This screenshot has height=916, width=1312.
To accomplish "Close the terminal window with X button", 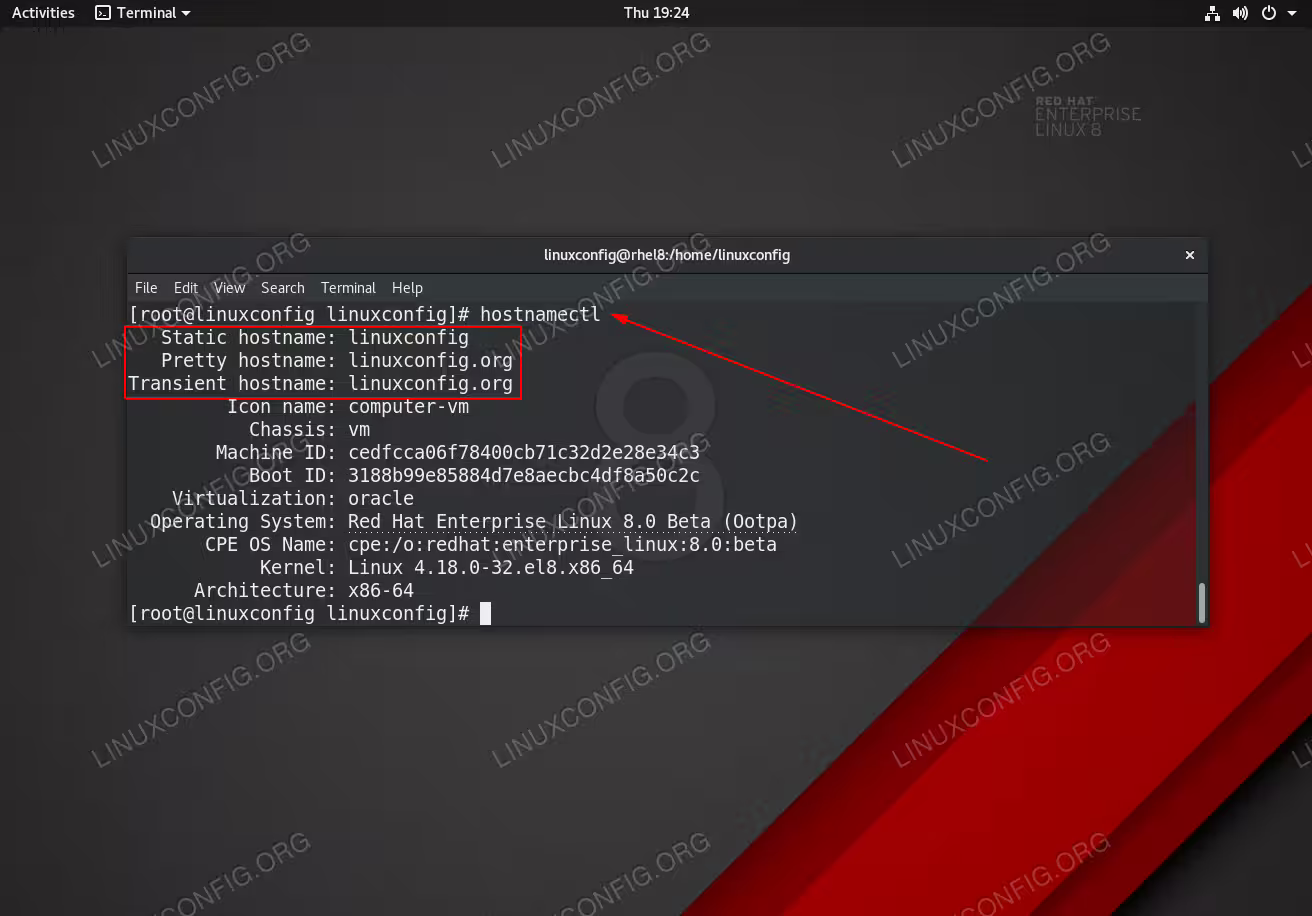I will (1190, 255).
